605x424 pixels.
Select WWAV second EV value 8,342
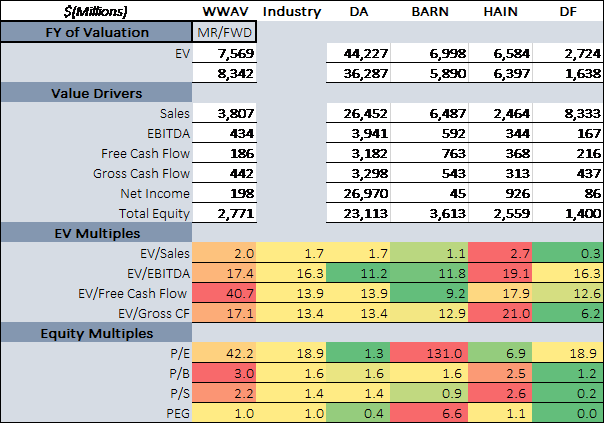click(225, 73)
